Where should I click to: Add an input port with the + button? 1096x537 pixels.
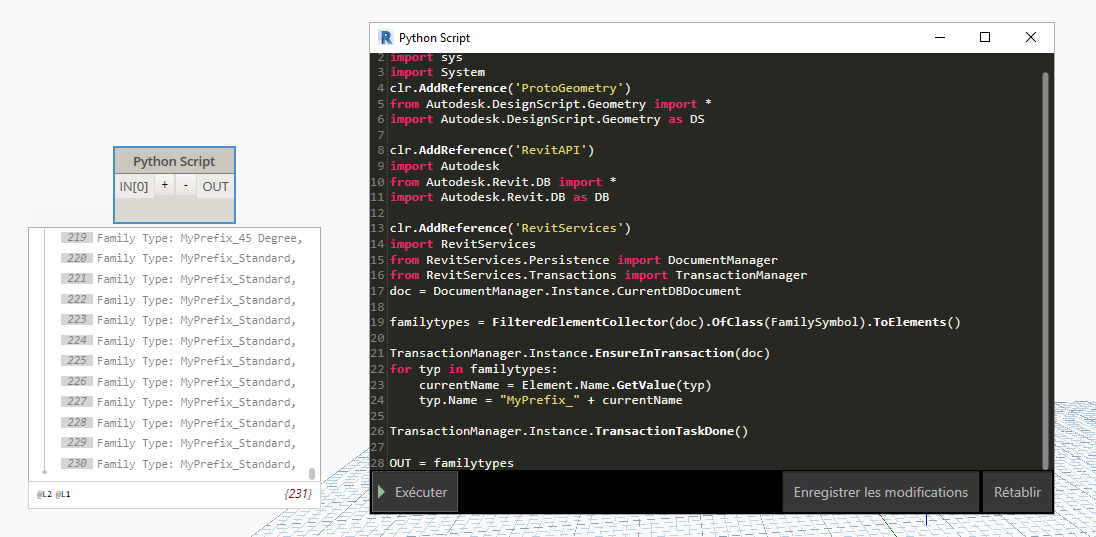(164, 185)
